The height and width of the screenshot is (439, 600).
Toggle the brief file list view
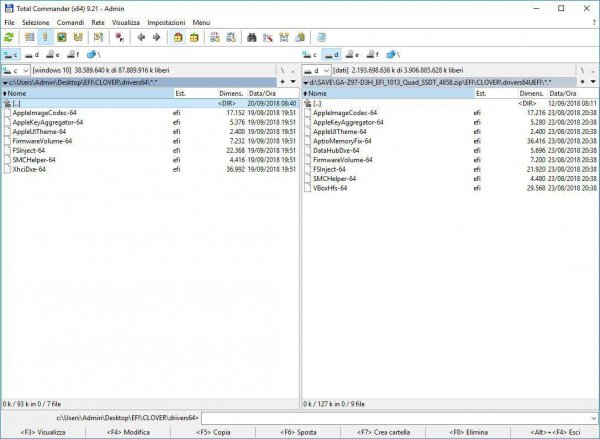click(30, 37)
